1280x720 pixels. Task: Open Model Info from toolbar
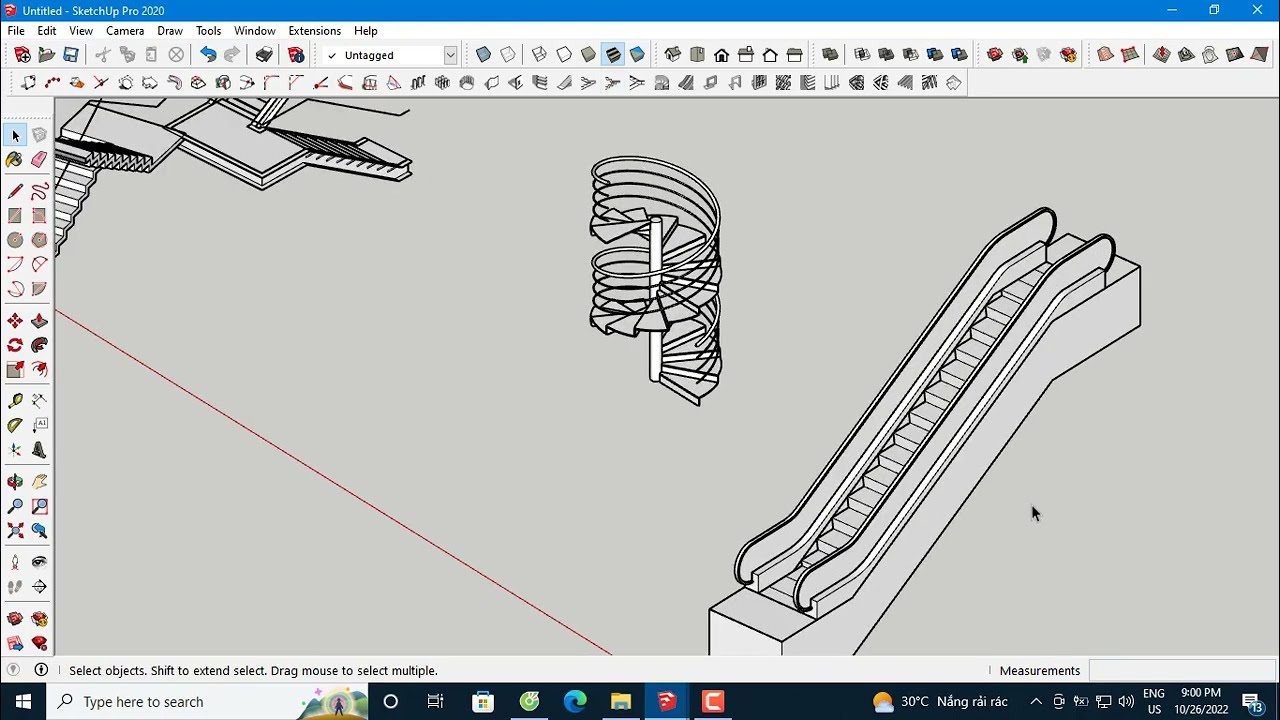tap(296, 55)
